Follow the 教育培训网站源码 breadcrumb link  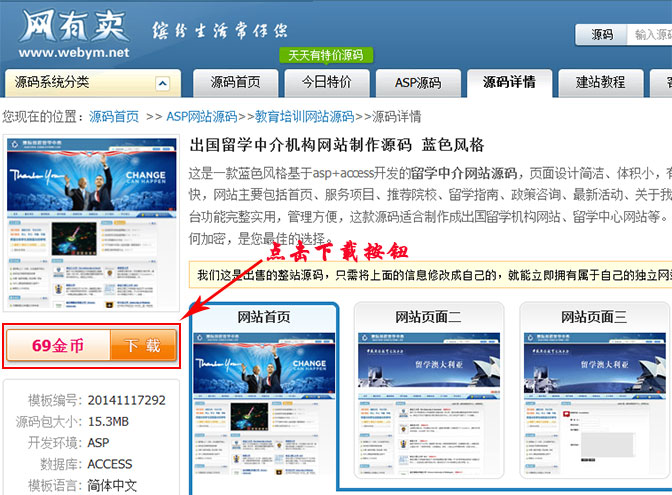click(304, 117)
